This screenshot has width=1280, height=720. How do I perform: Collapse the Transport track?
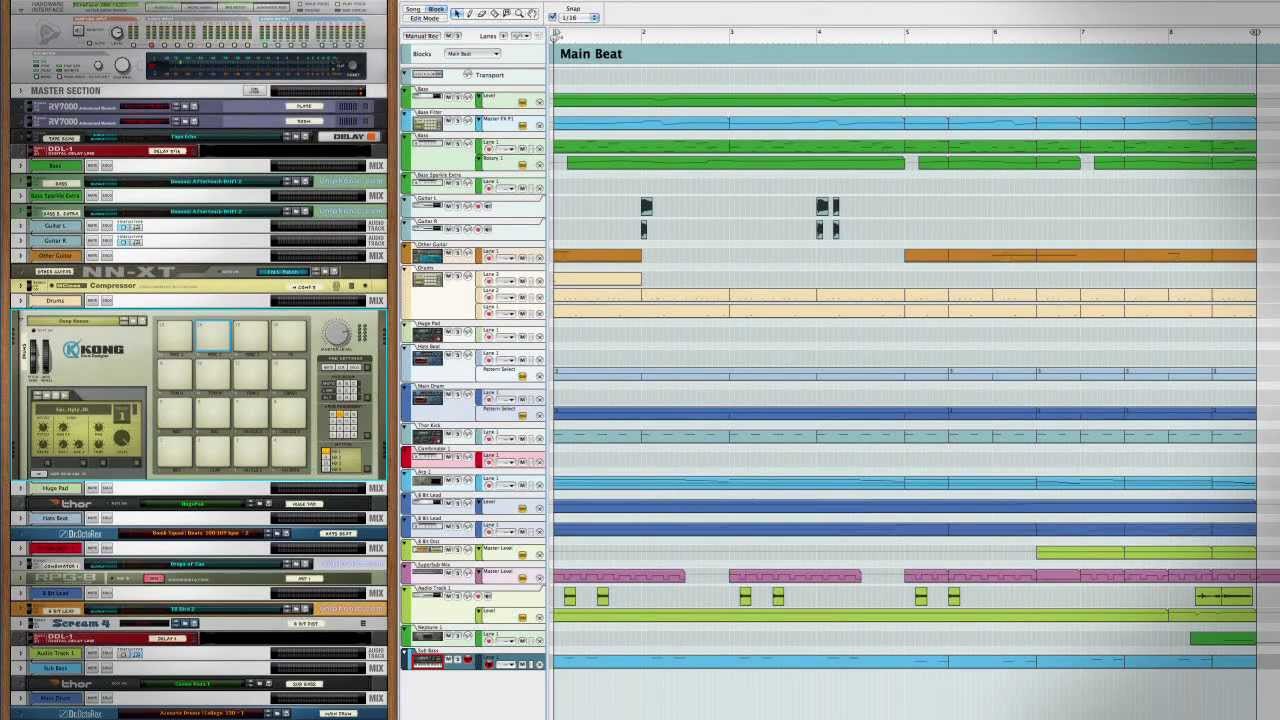(x=404, y=73)
